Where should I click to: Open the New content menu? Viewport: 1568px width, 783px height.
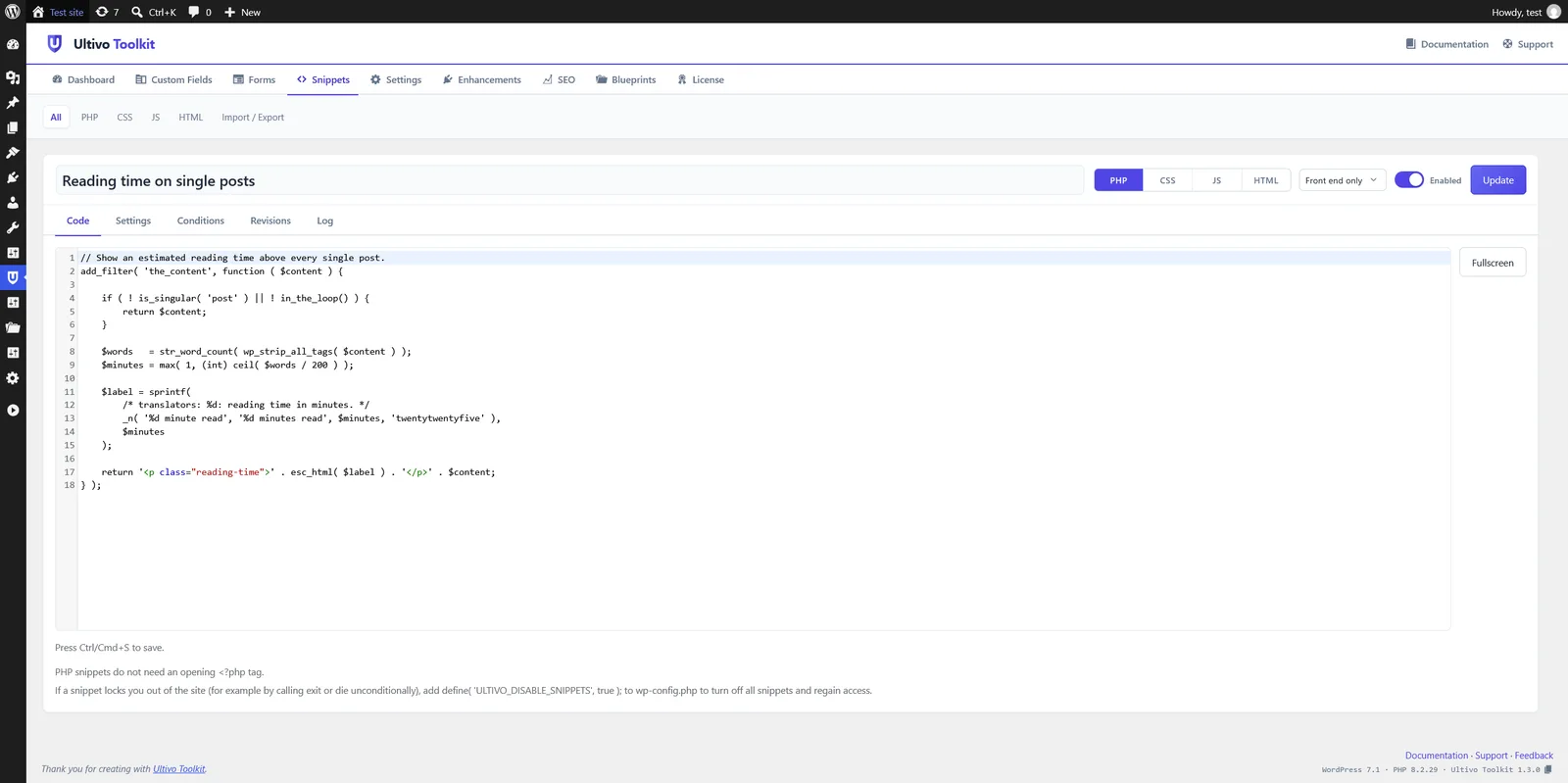(242, 12)
